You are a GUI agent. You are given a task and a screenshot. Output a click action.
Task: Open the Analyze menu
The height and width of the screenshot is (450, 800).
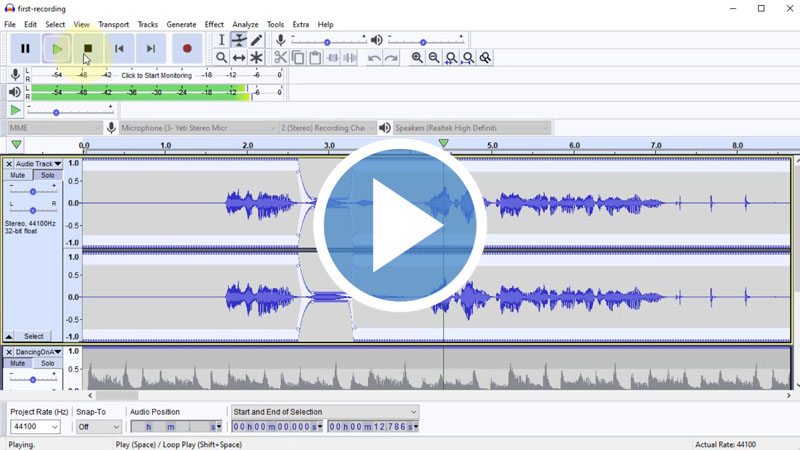245,24
